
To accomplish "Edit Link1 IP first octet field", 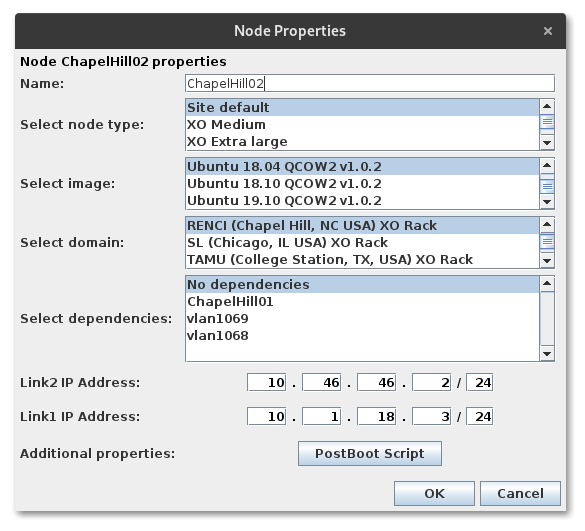I will tap(266, 416).
